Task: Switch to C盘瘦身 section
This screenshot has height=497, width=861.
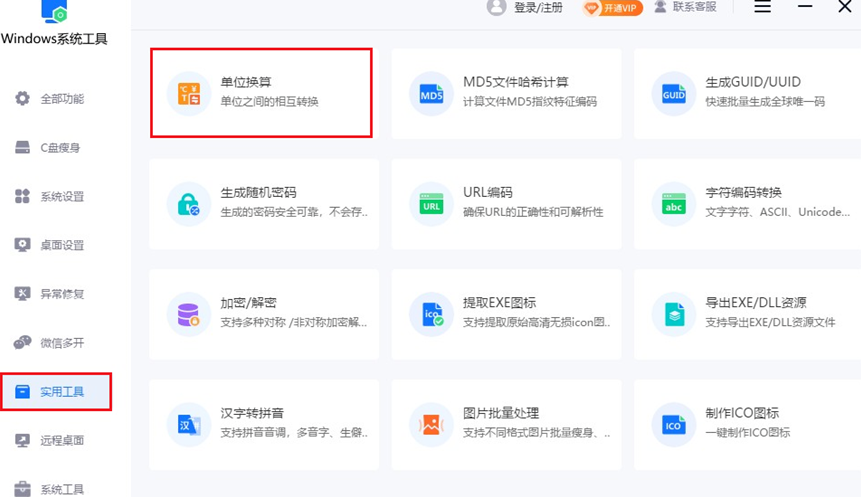Action: point(60,148)
